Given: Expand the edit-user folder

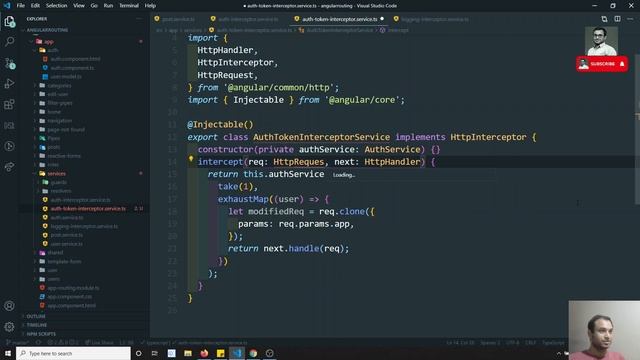Looking at the screenshot, I should pyautogui.click(x=58, y=94).
